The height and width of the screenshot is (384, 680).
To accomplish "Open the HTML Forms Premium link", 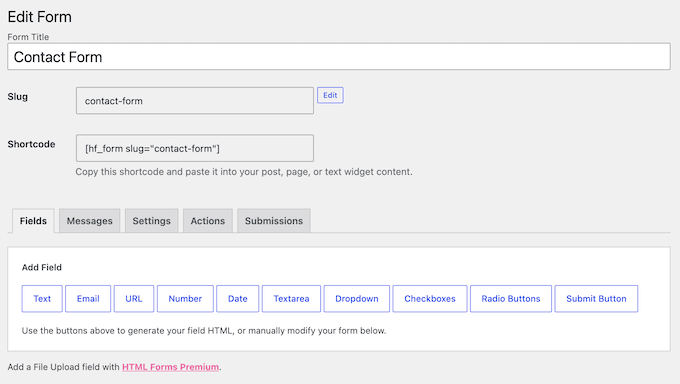I will click(170, 367).
